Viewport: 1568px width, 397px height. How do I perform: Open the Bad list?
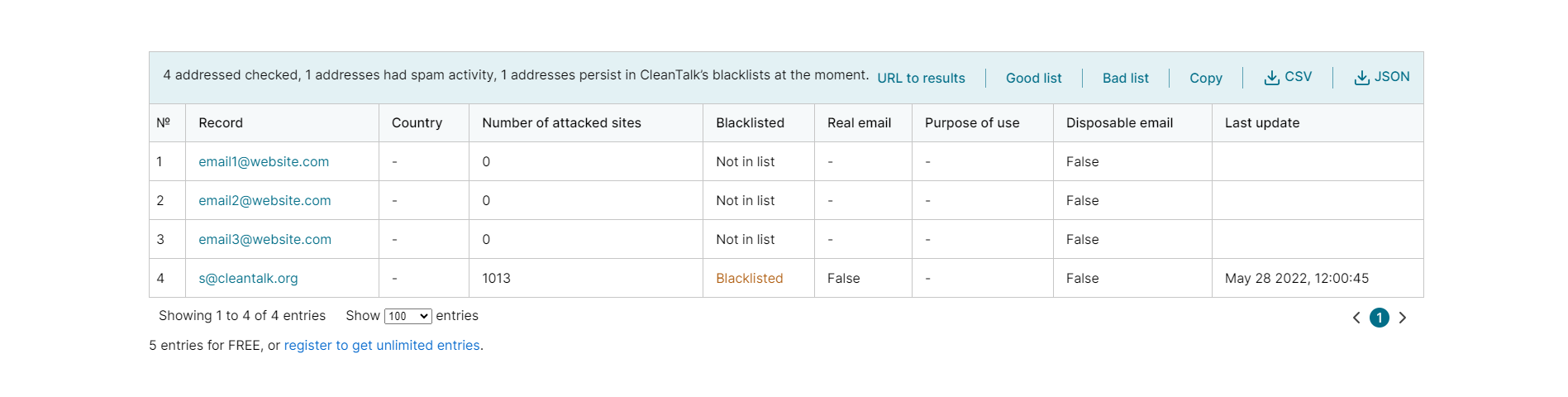coord(1125,78)
